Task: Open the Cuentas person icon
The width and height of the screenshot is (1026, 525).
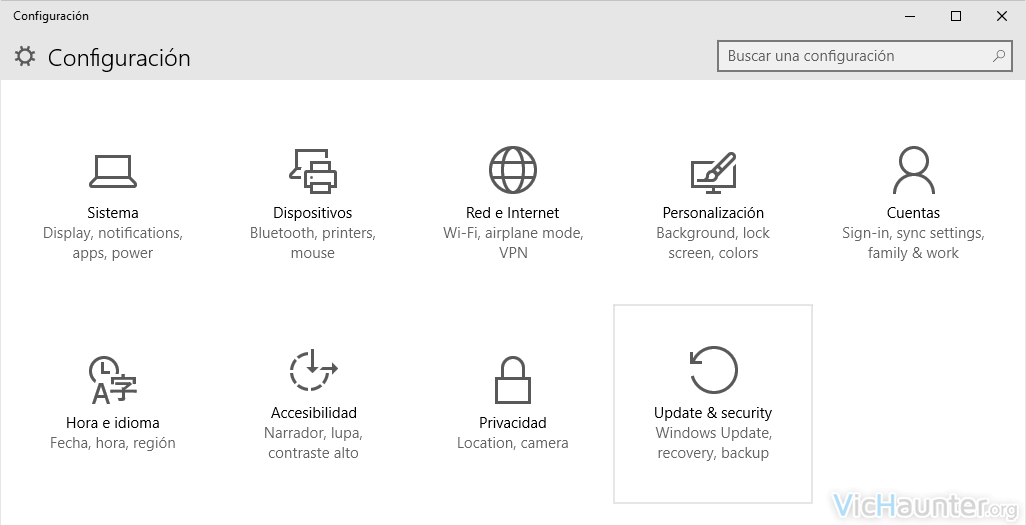Action: (x=913, y=170)
